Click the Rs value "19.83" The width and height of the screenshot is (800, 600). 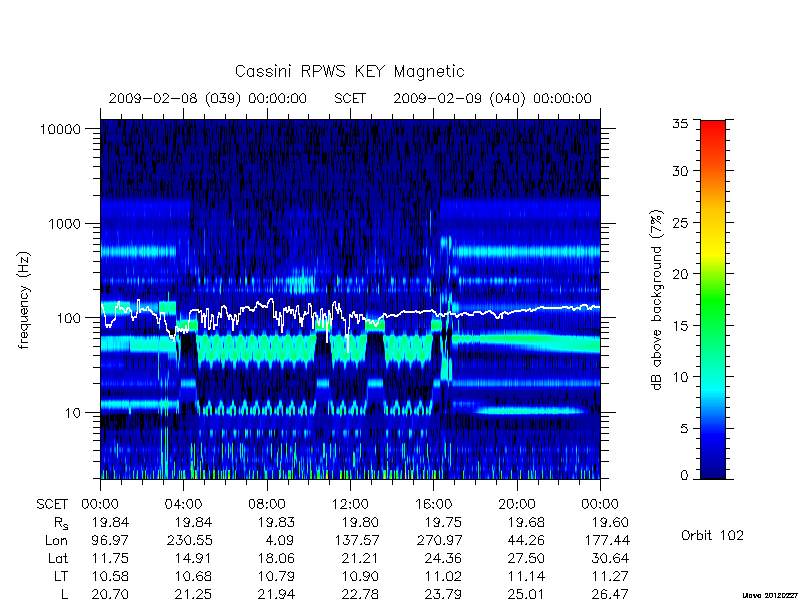click(277, 523)
